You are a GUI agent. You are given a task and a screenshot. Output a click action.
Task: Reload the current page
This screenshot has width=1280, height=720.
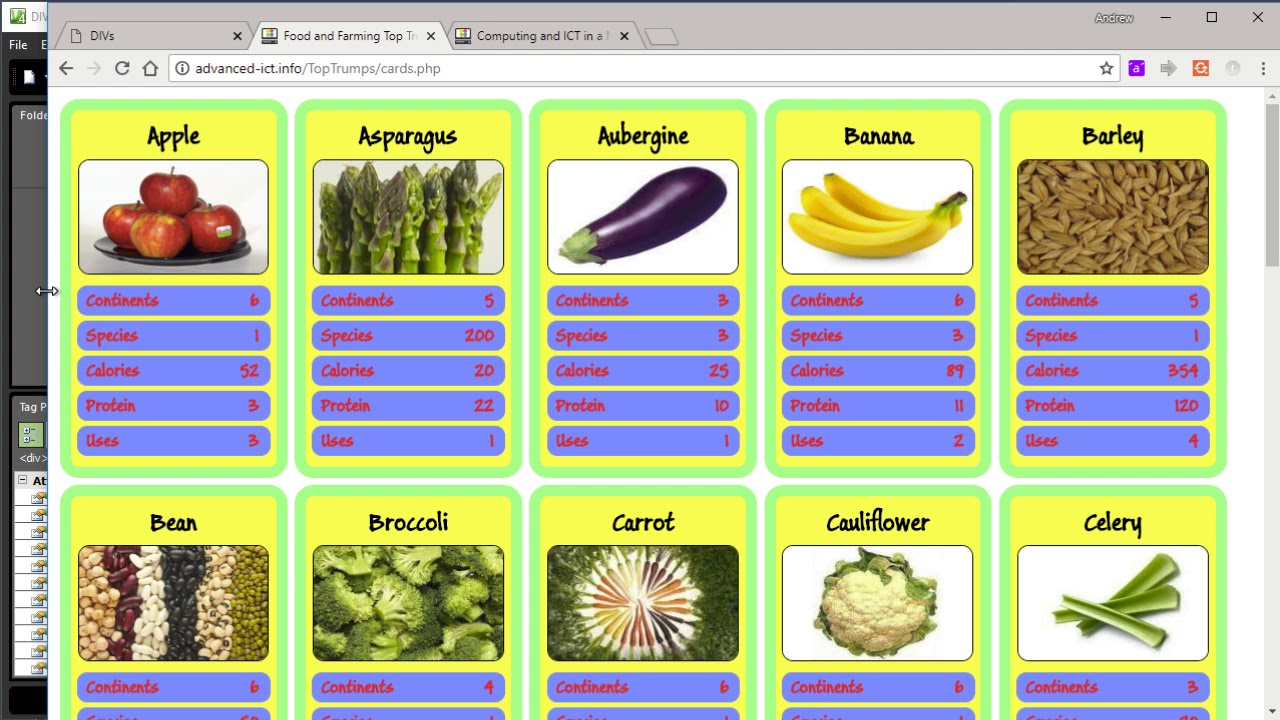point(122,68)
